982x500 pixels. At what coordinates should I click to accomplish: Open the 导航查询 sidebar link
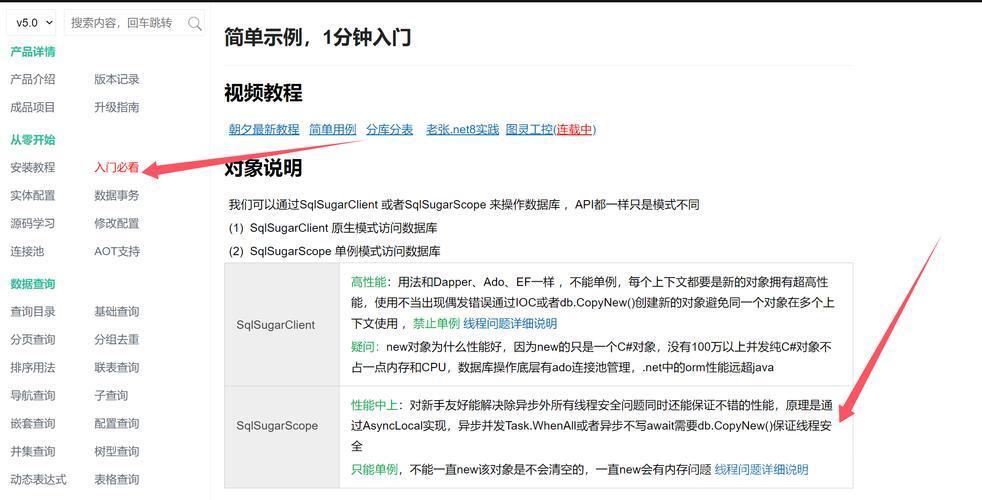[x=33, y=395]
